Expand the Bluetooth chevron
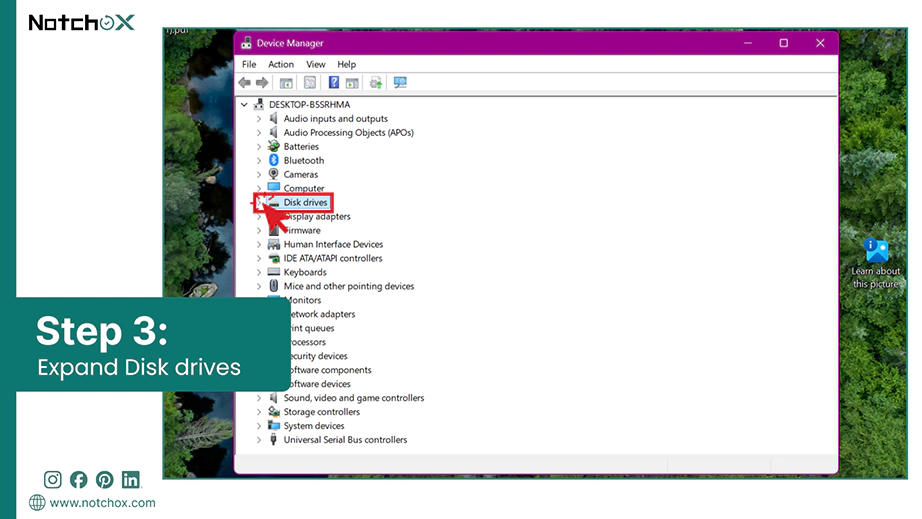922x519 pixels. (259, 160)
